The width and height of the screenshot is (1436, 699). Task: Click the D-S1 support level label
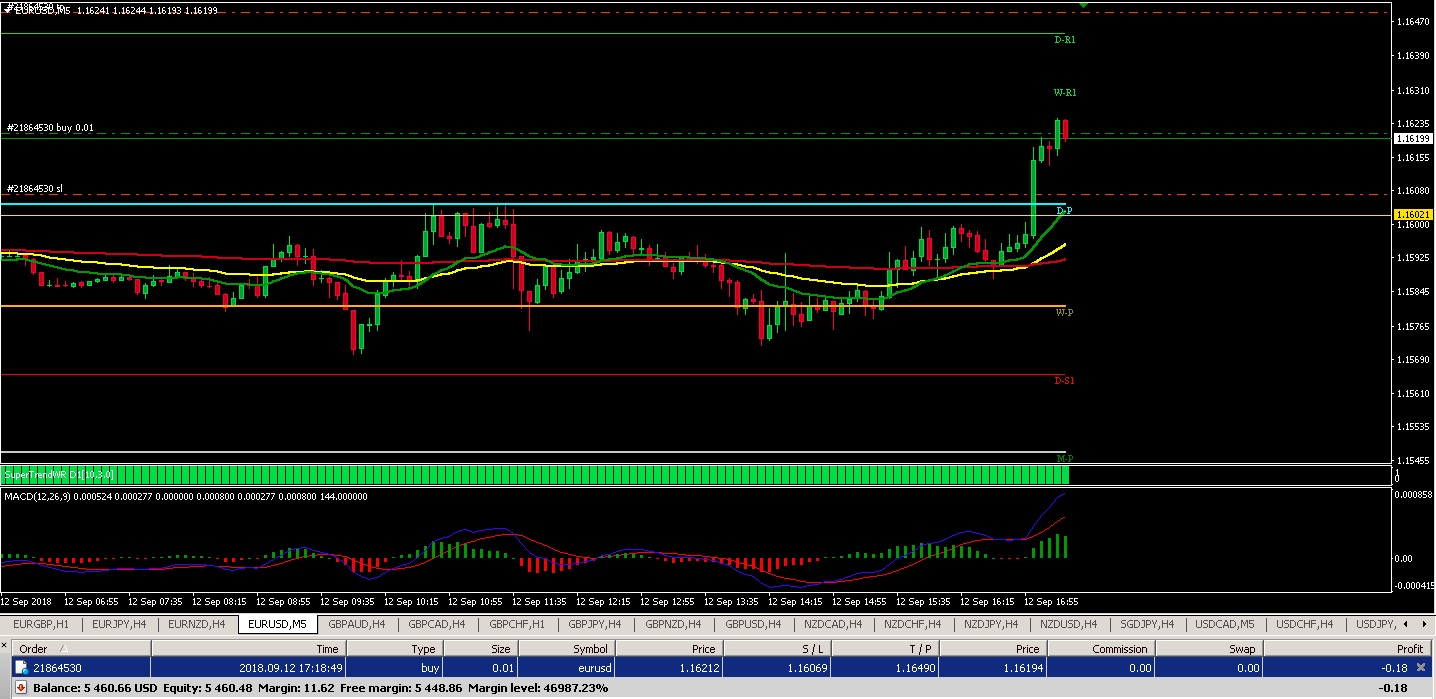coord(1065,381)
